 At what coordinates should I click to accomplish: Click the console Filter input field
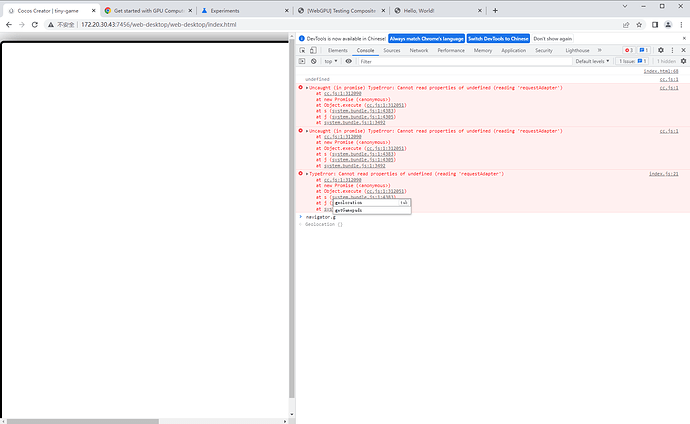pyautogui.click(x=464, y=62)
